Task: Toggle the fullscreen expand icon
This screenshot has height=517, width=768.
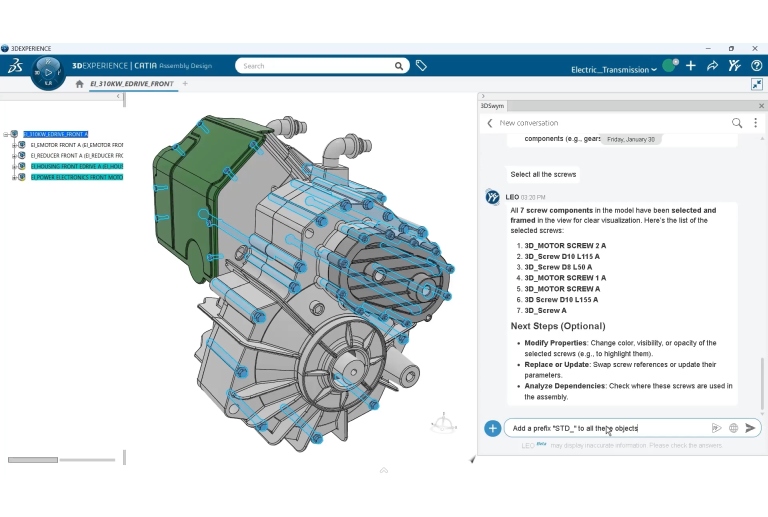Action: click(x=757, y=84)
